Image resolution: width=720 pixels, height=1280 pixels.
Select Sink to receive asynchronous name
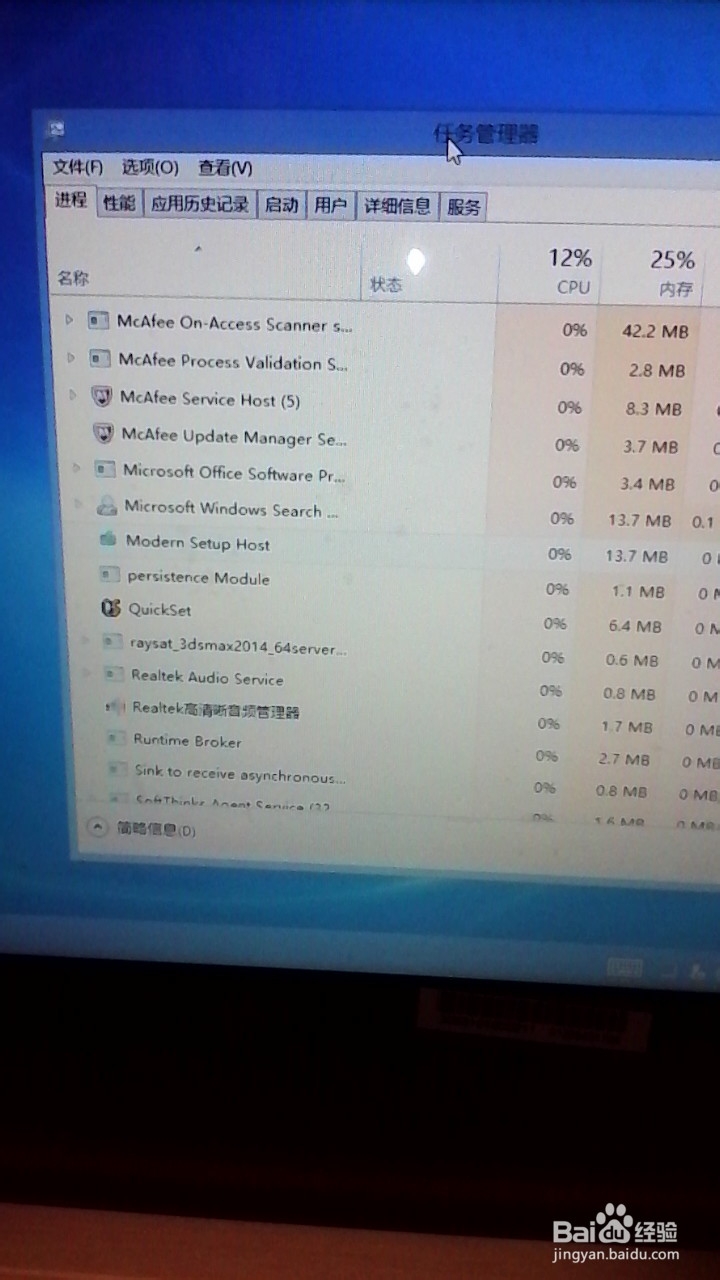[x=240, y=773]
